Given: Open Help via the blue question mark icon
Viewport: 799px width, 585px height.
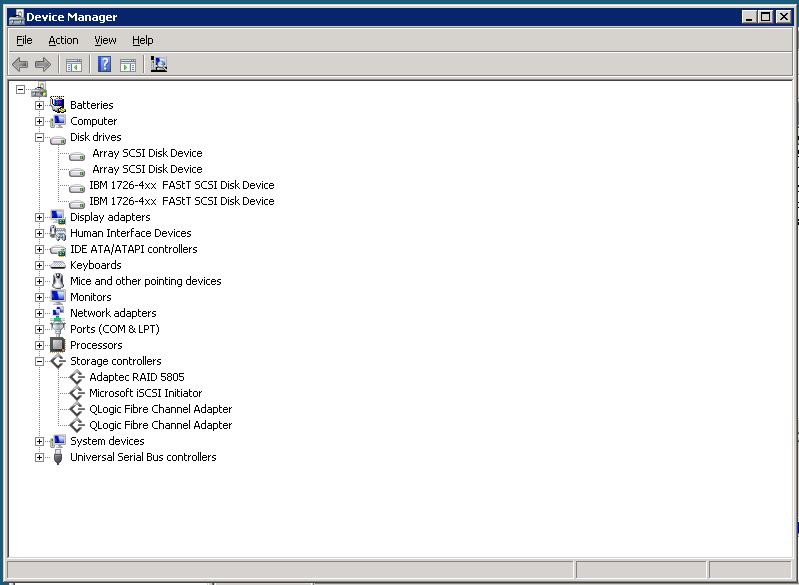Looking at the screenshot, I should click(104, 65).
